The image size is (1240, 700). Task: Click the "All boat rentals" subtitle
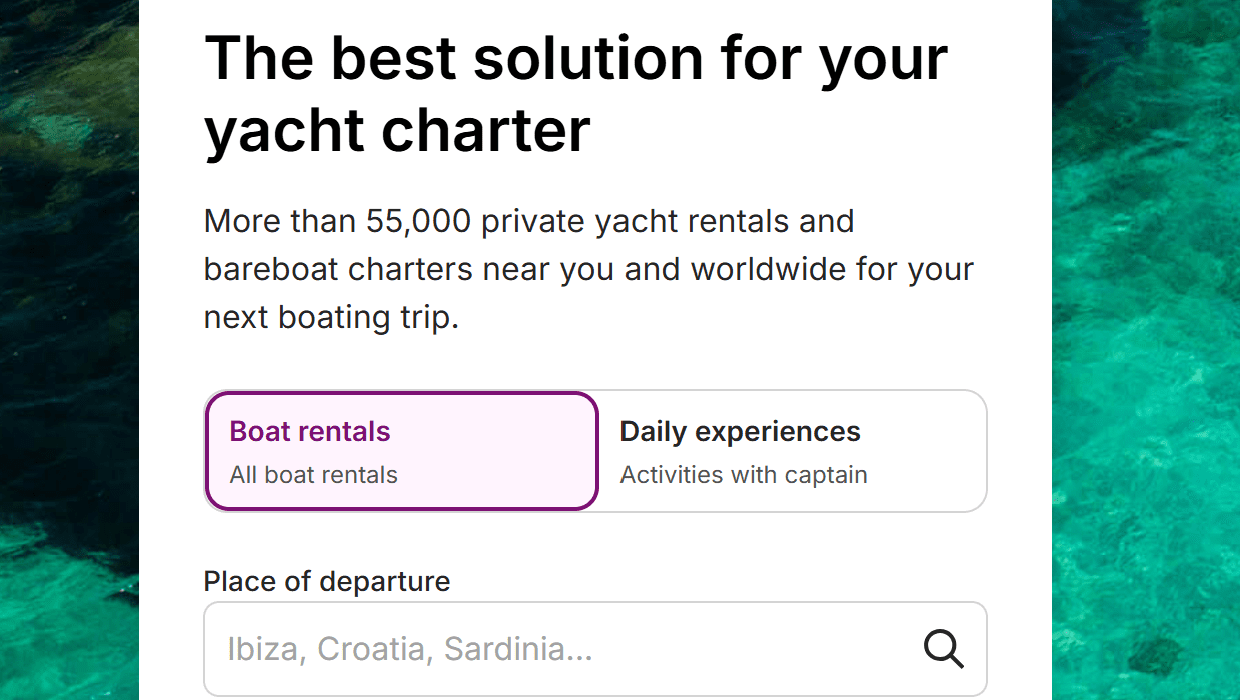[x=314, y=475]
